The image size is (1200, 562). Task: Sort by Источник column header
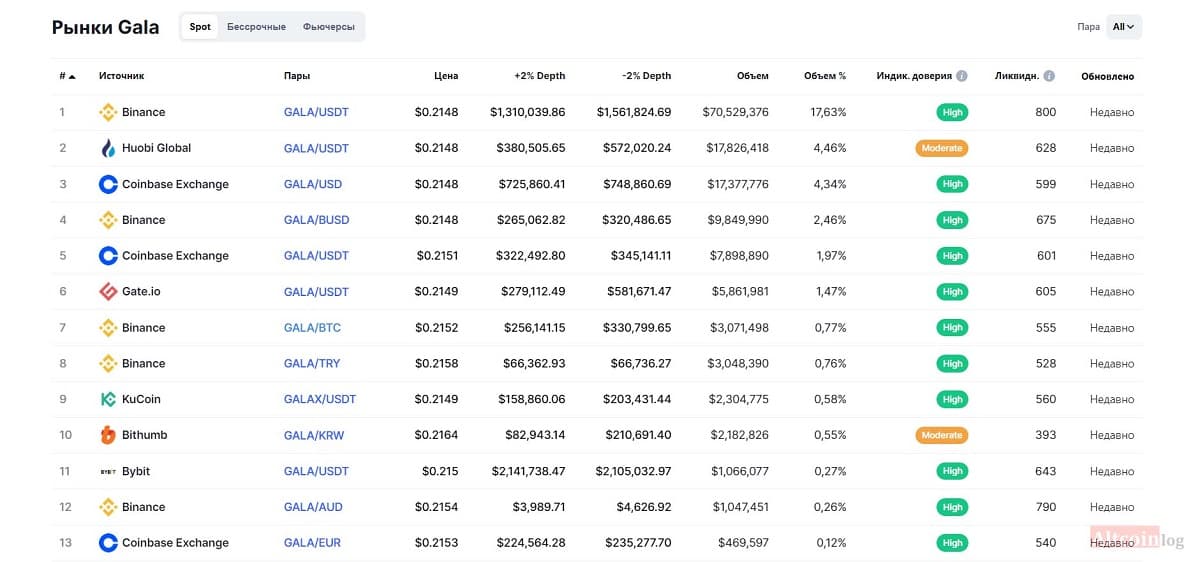click(x=121, y=76)
